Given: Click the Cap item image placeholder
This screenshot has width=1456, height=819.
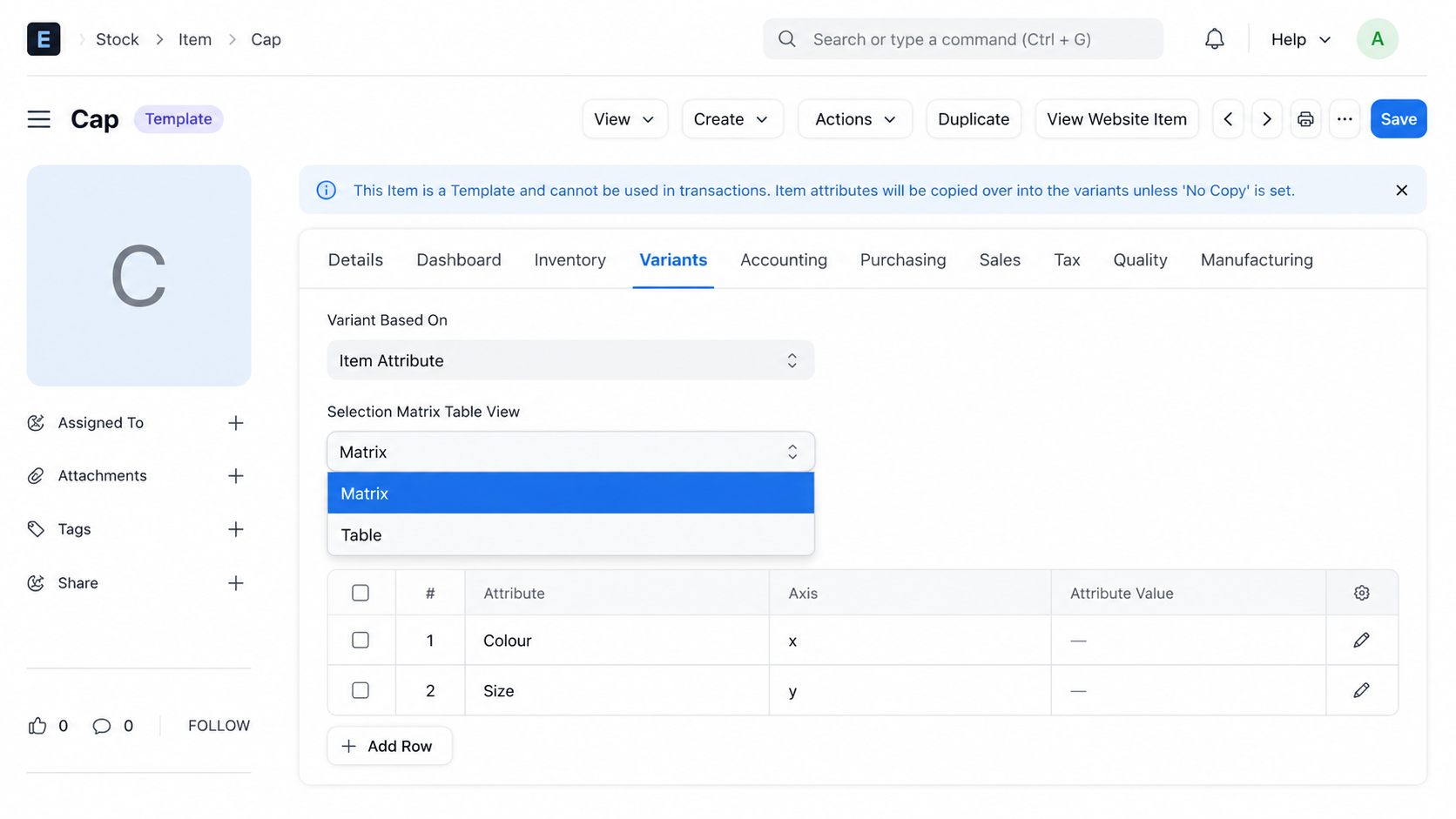Looking at the screenshot, I should pos(139,276).
